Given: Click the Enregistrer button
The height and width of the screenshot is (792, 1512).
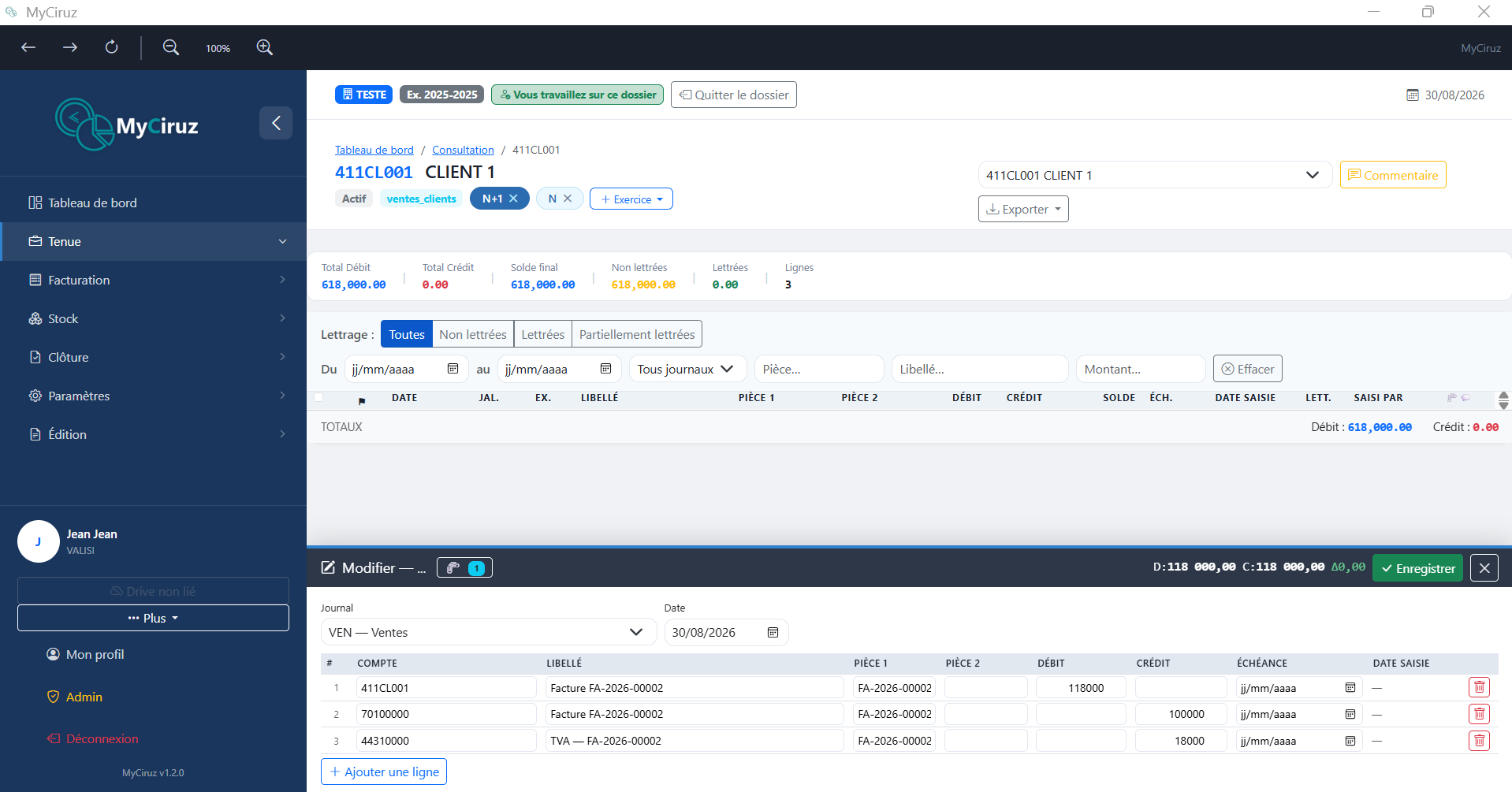Looking at the screenshot, I should 1417,567.
